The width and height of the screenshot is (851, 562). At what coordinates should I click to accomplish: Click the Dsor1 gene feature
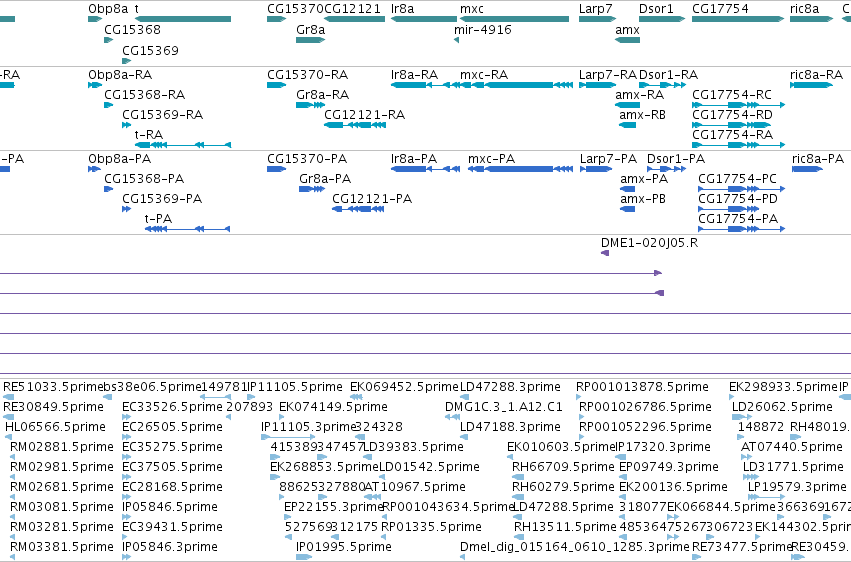coord(662,19)
